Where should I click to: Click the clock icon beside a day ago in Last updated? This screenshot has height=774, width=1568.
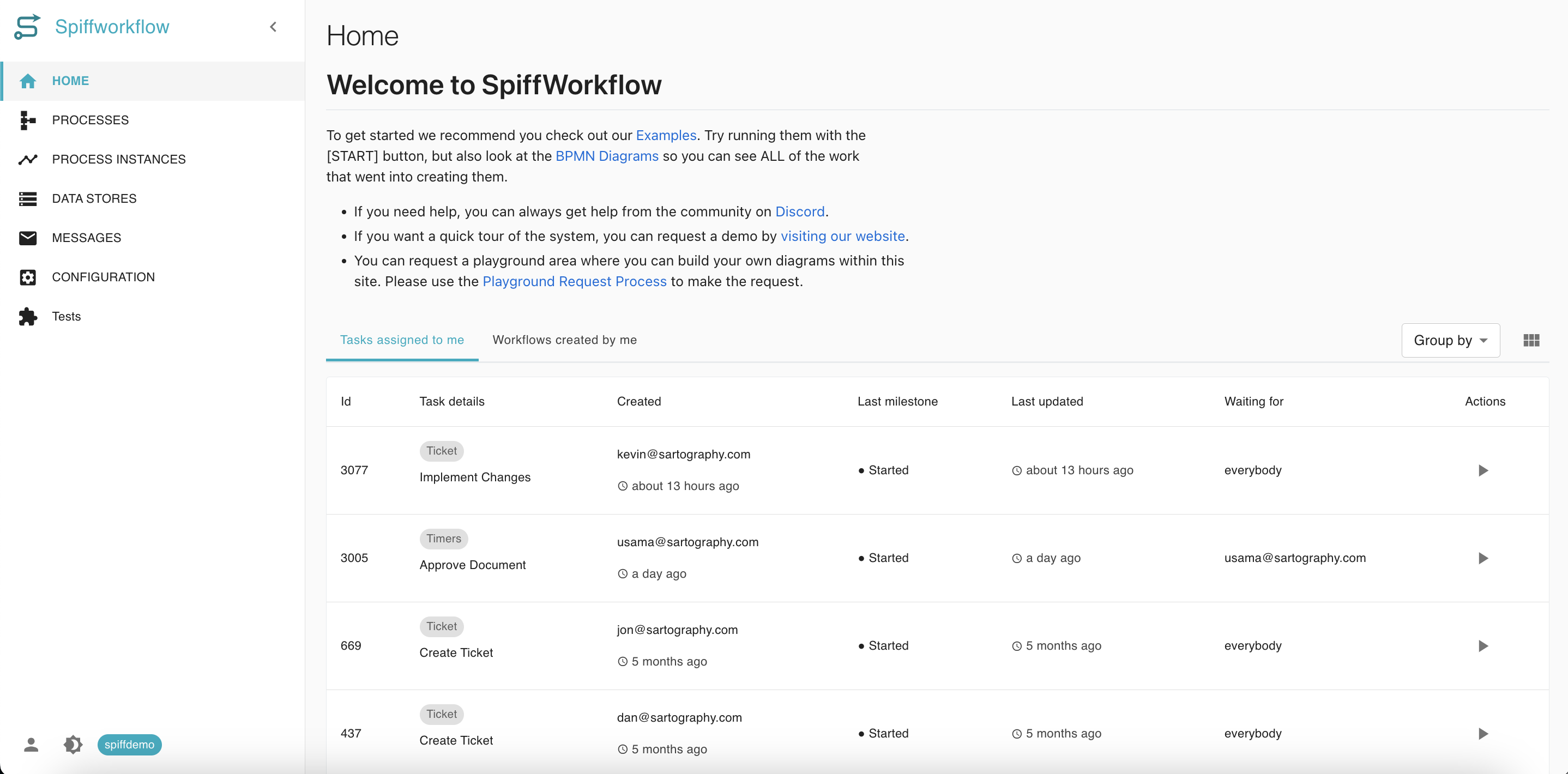(1016, 558)
